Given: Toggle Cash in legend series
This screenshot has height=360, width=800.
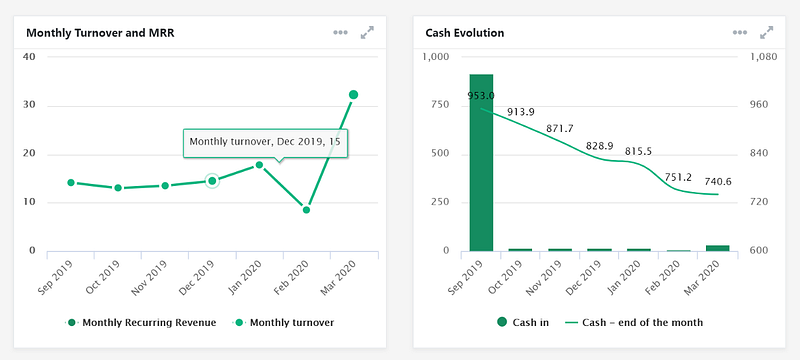Looking at the screenshot, I should [523, 322].
